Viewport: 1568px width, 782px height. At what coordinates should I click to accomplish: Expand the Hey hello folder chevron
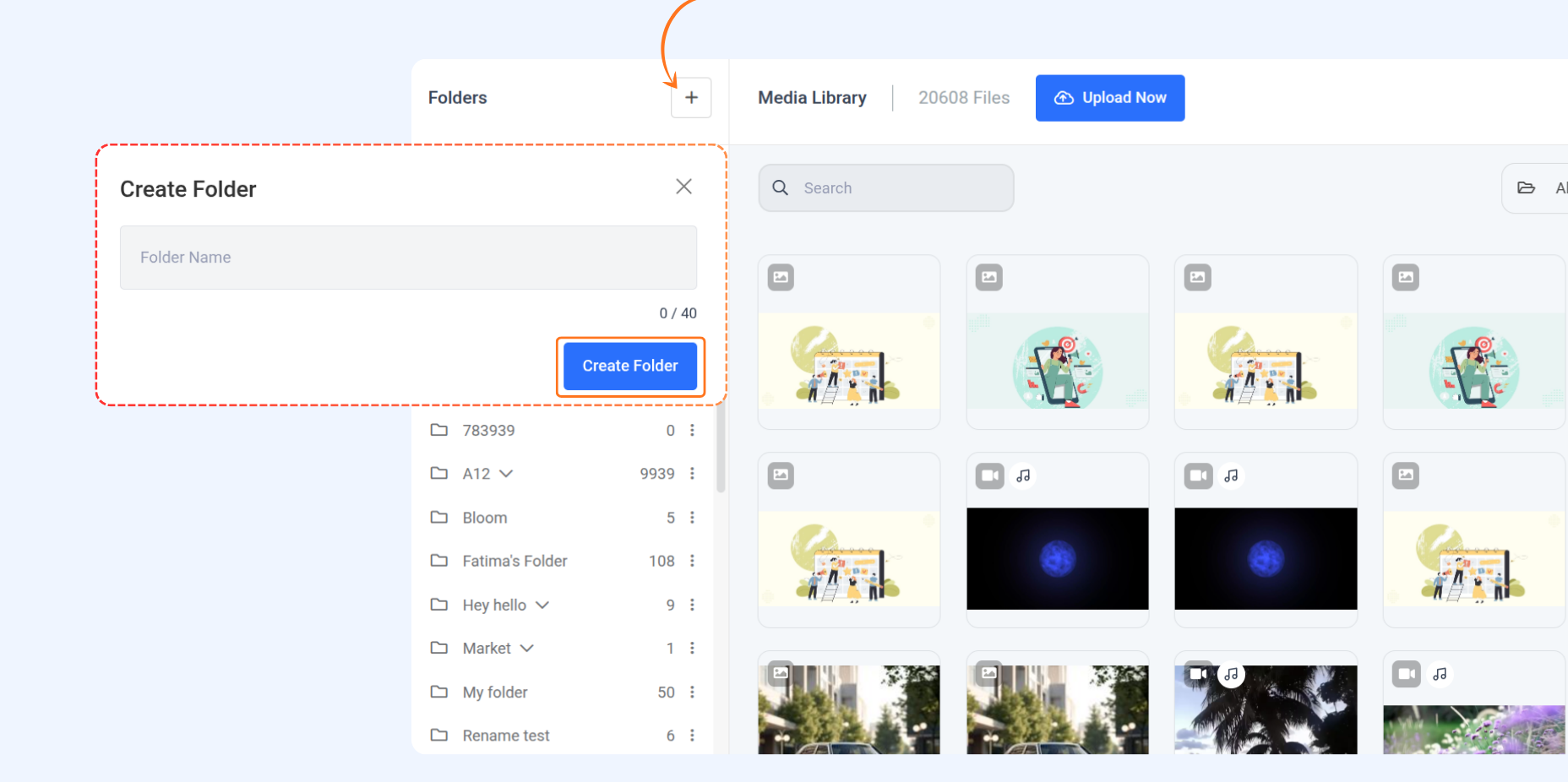542,605
